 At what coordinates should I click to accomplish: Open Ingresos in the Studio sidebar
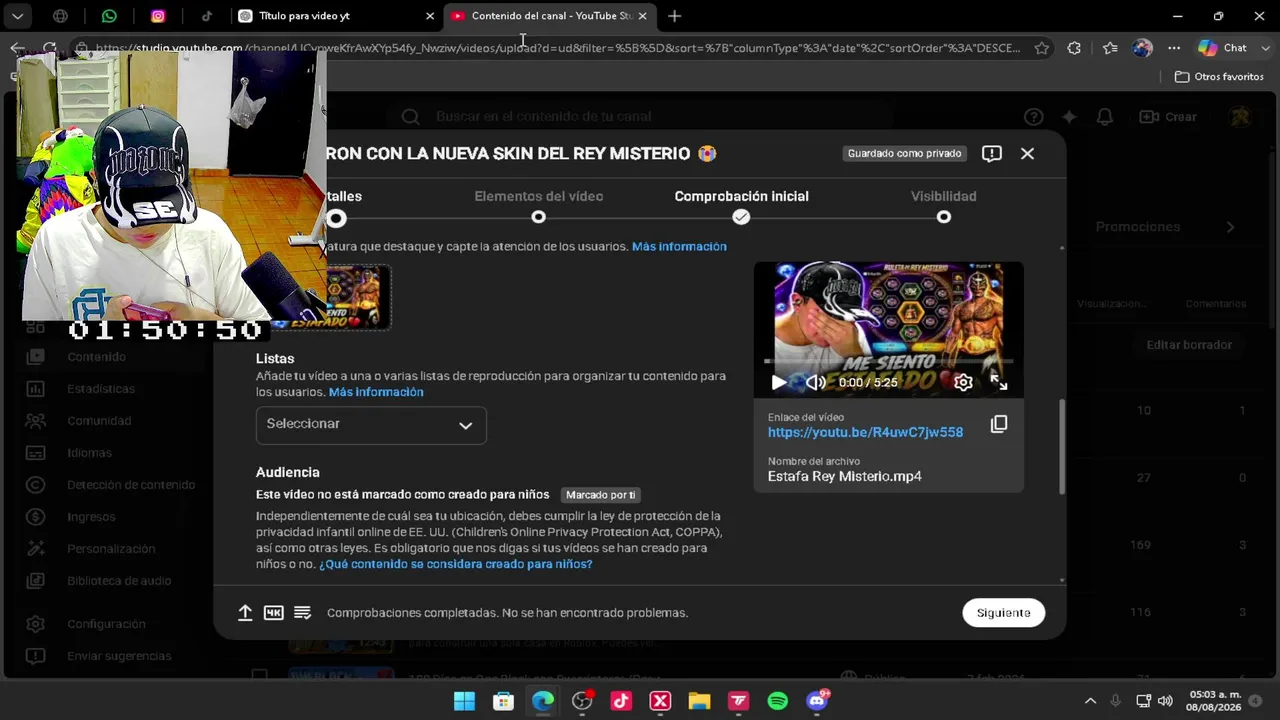click(x=91, y=517)
